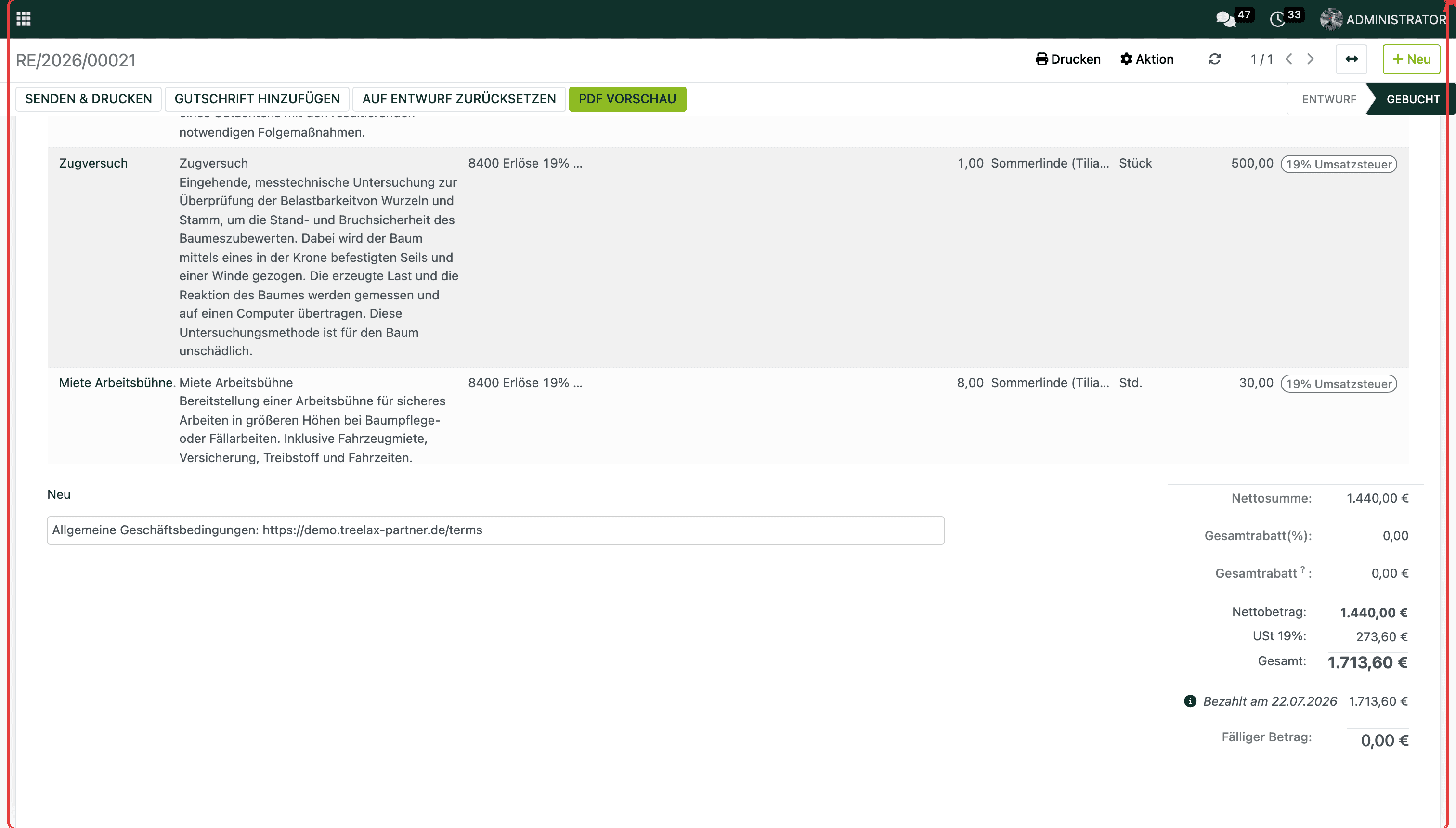Viewport: 1456px width, 828px height.
Task: Click price 500,00 in Zugversuch row
Action: tap(1252, 163)
